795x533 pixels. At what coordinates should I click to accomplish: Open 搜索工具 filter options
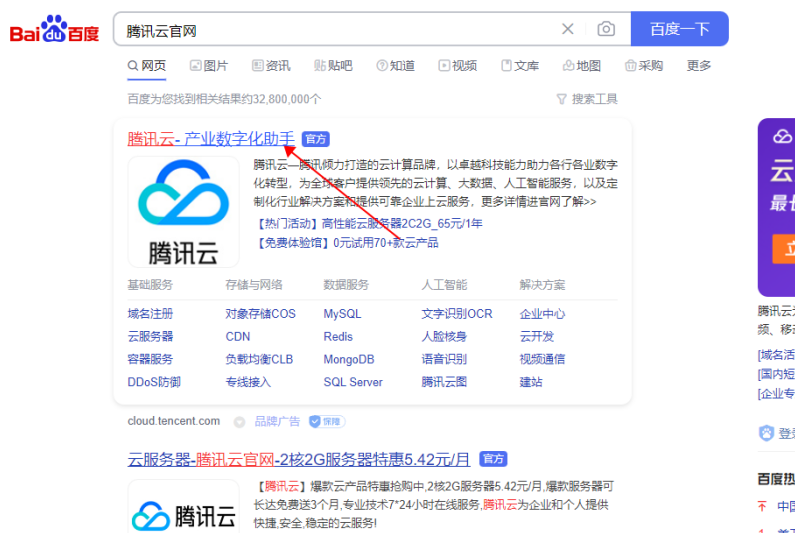point(587,99)
